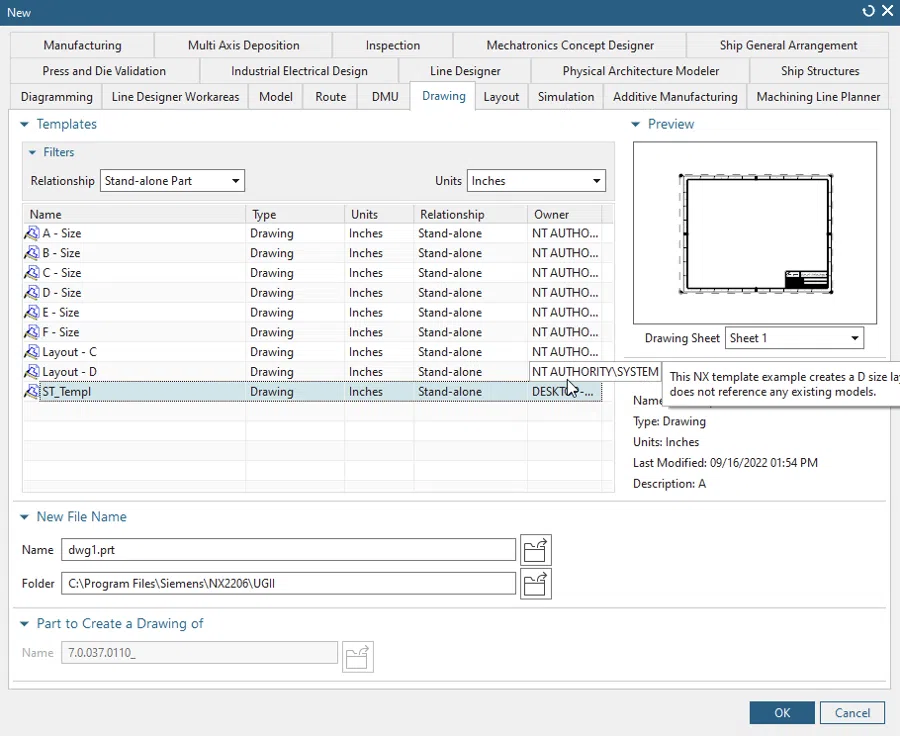The image size is (900, 736).
Task: Click the Cancel button
Action: click(852, 712)
